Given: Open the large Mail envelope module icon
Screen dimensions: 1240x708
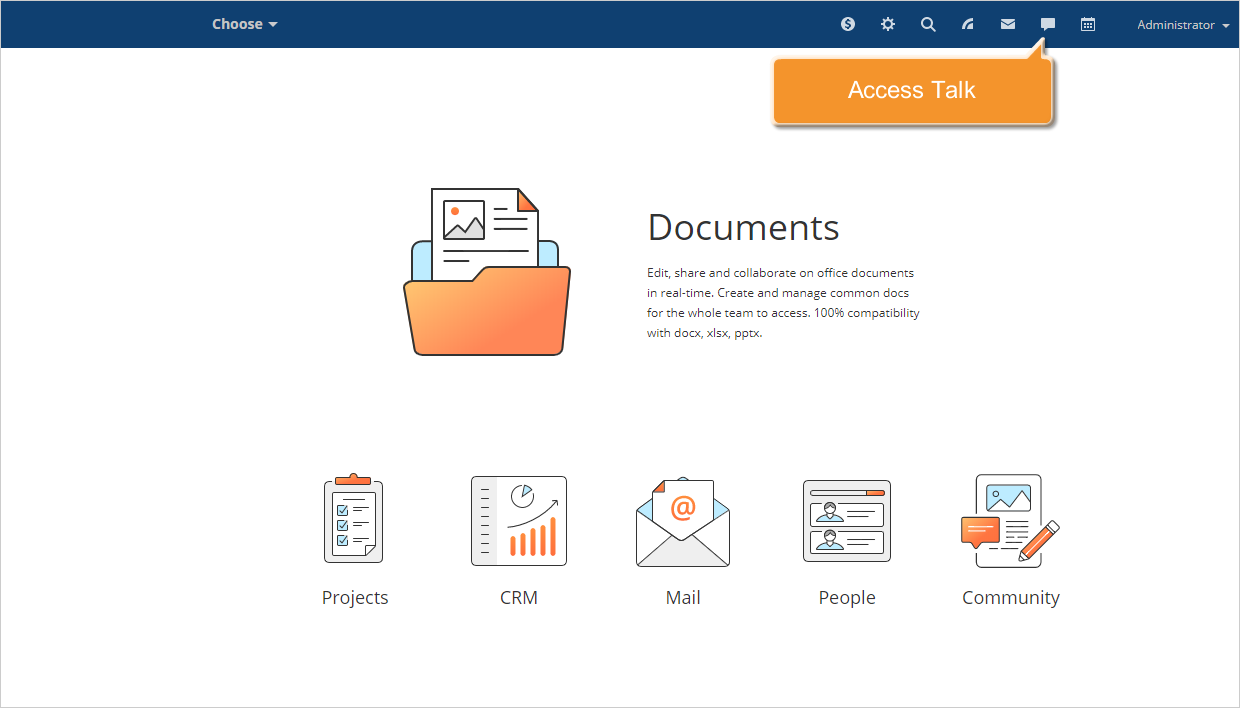Looking at the screenshot, I should pyautogui.click(x=683, y=522).
